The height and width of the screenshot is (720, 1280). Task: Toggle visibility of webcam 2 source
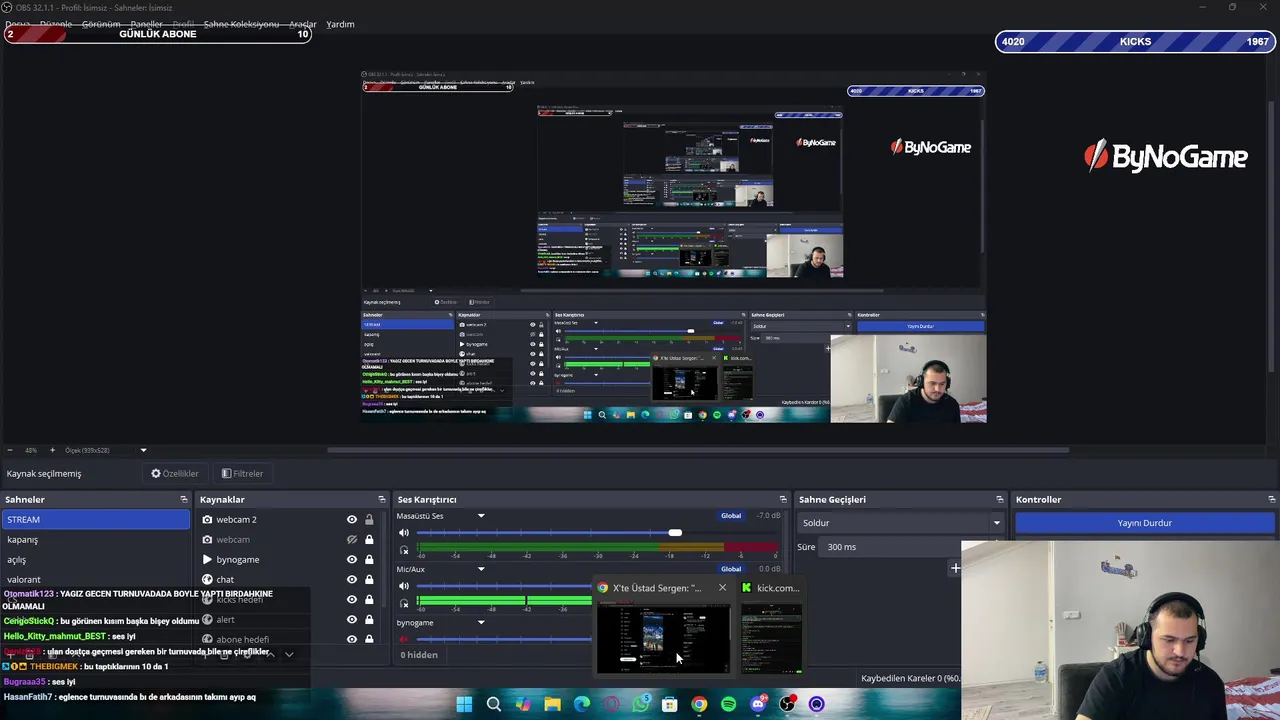352,520
